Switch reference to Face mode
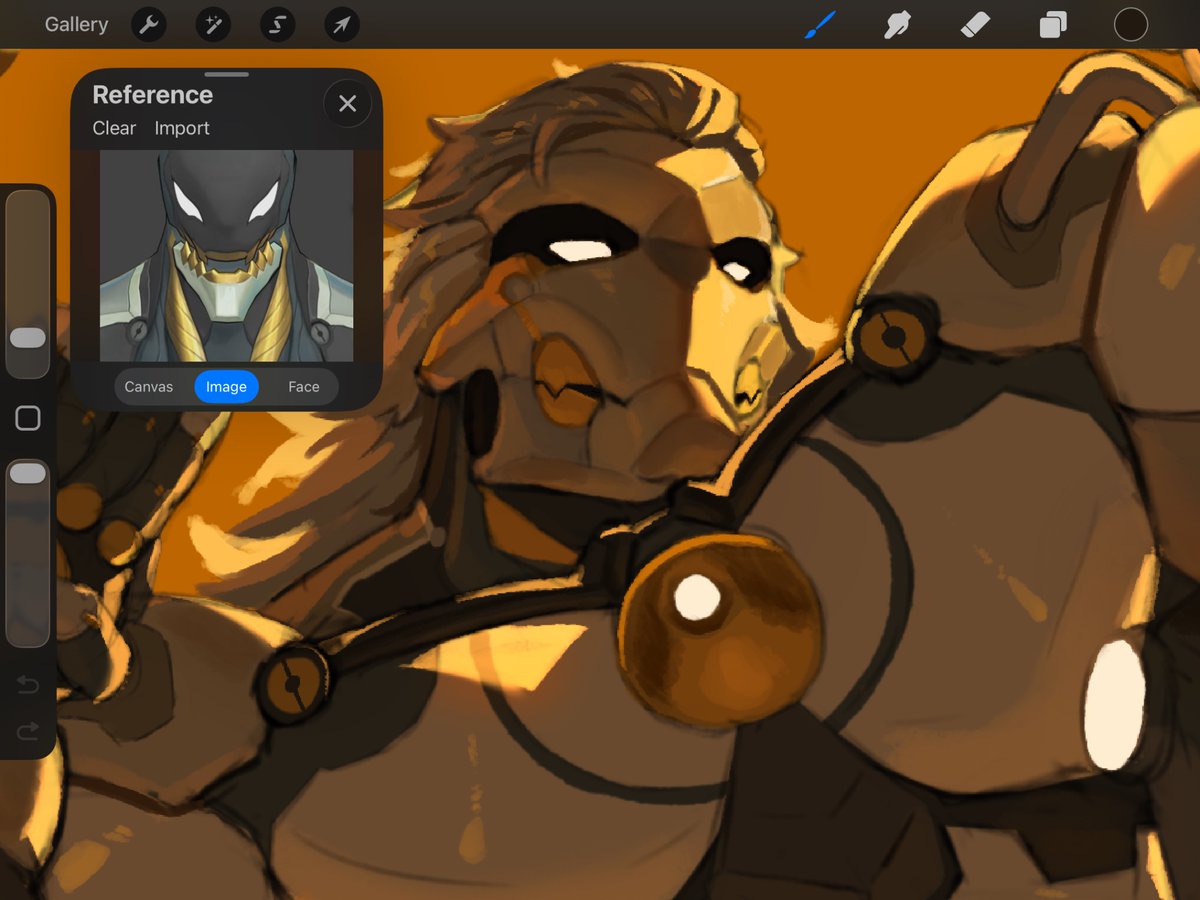Screen dimensions: 1200x900 [x=304, y=387]
